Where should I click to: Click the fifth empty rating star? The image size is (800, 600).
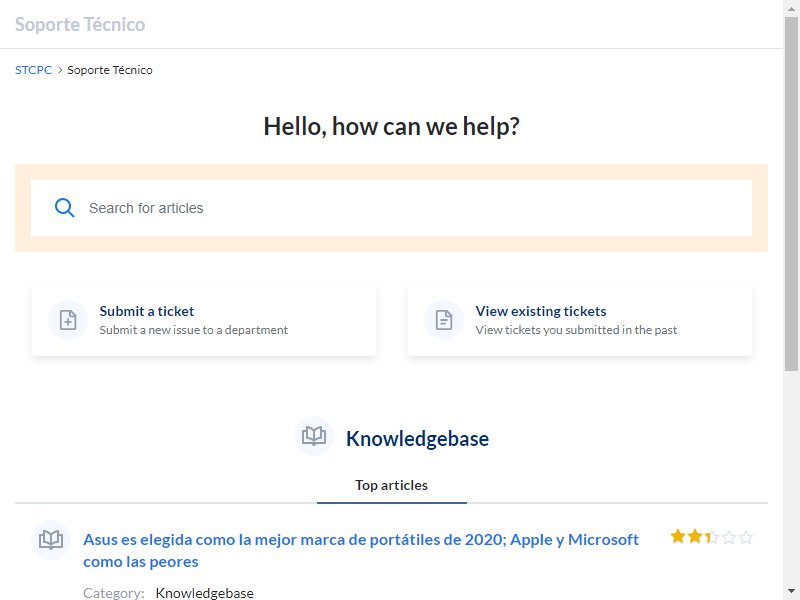click(745, 537)
